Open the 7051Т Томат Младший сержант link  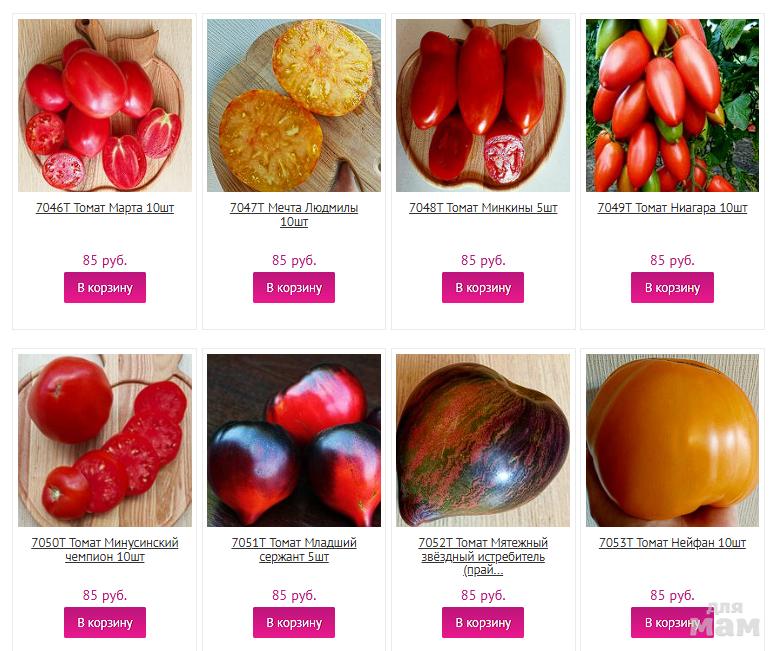click(294, 549)
